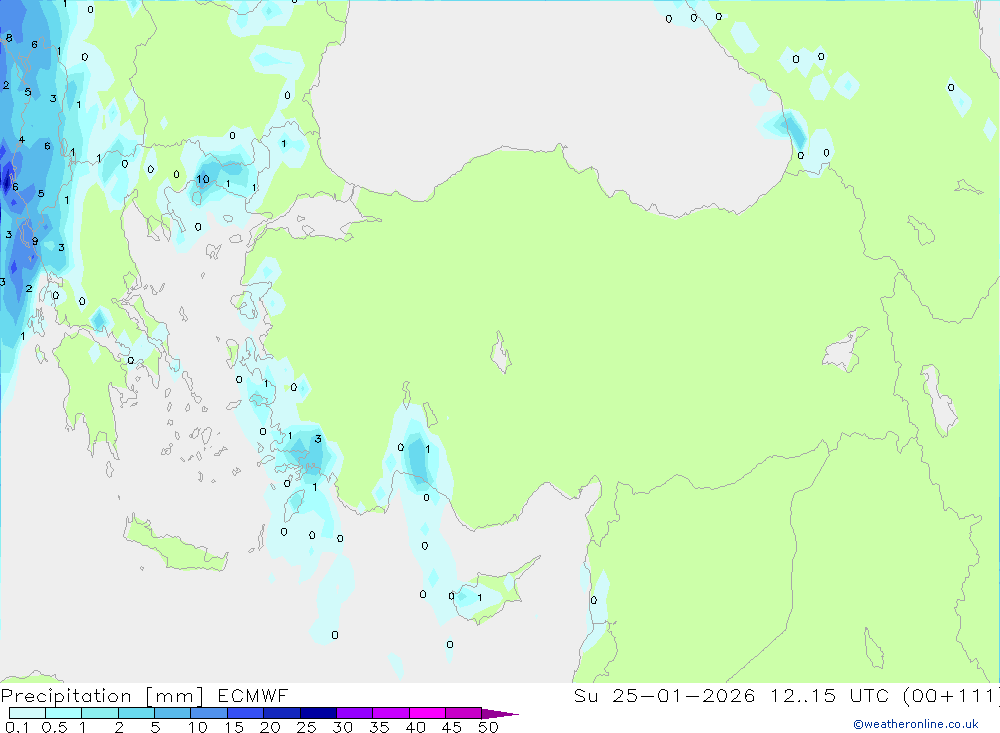1000x733 pixels.
Task: Click the Su 25-01-2026 date label
Action: [664, 695]
